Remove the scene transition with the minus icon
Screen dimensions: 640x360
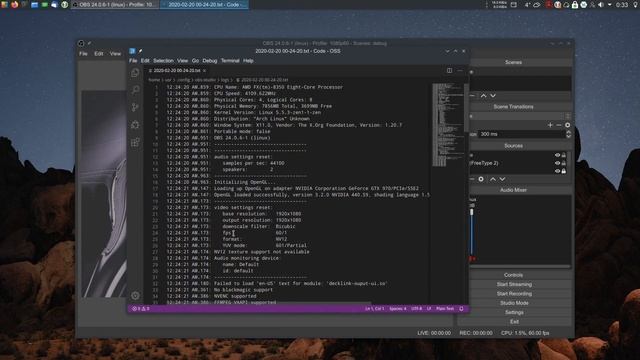pos(558,125)
